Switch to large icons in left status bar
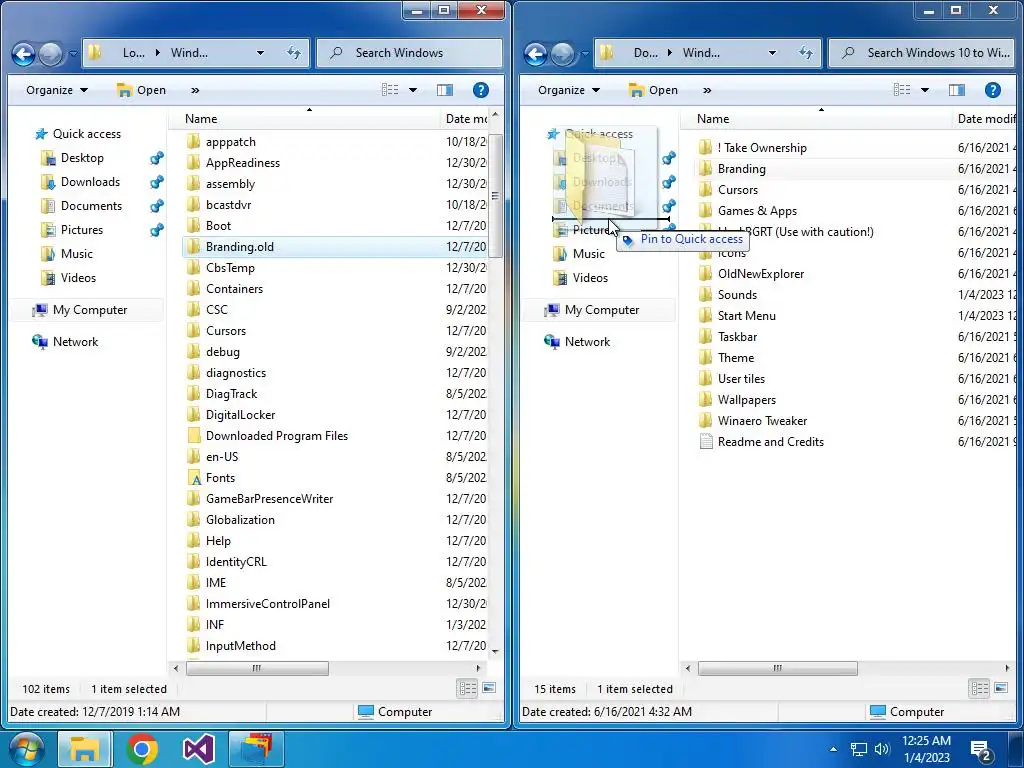Screen dimensions: 1024x768 pos(488,688)
